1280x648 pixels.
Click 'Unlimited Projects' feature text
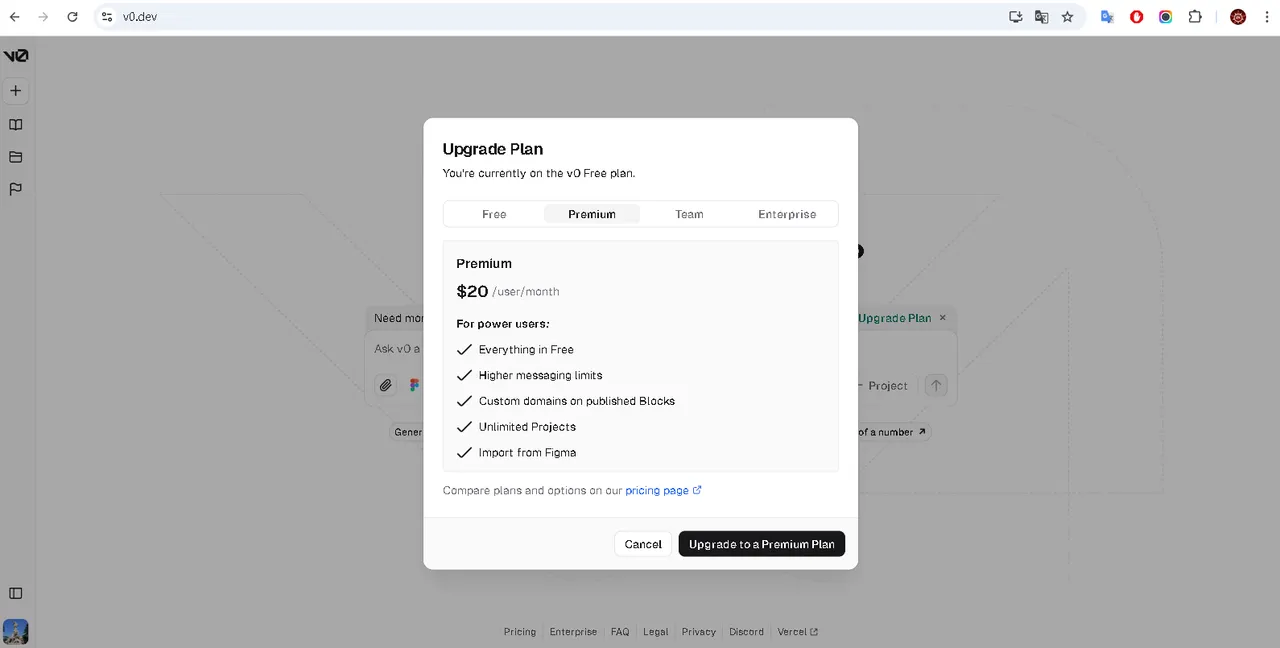tap(527, 427)
